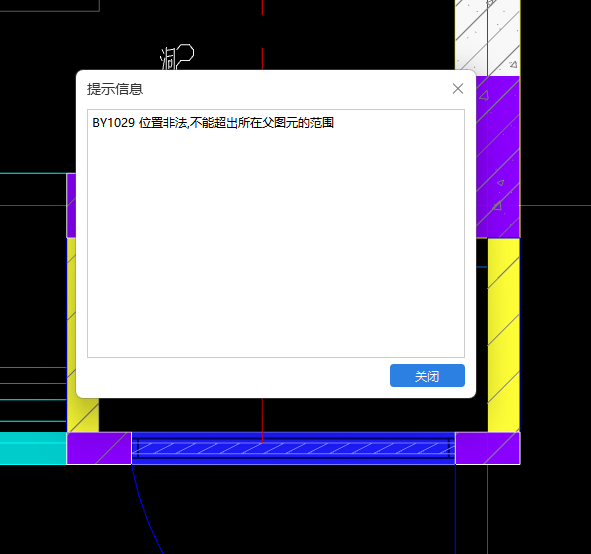Select the blue hatched window element in the bottom wall
The width and height of the screenshot is (591, 554).
(293, 448)
